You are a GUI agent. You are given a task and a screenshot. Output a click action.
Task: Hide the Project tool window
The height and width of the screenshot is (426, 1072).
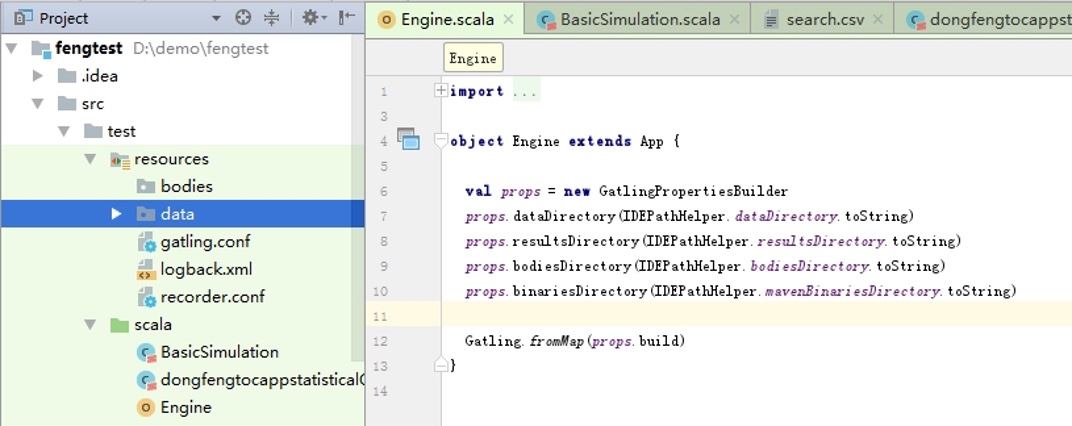346,18
